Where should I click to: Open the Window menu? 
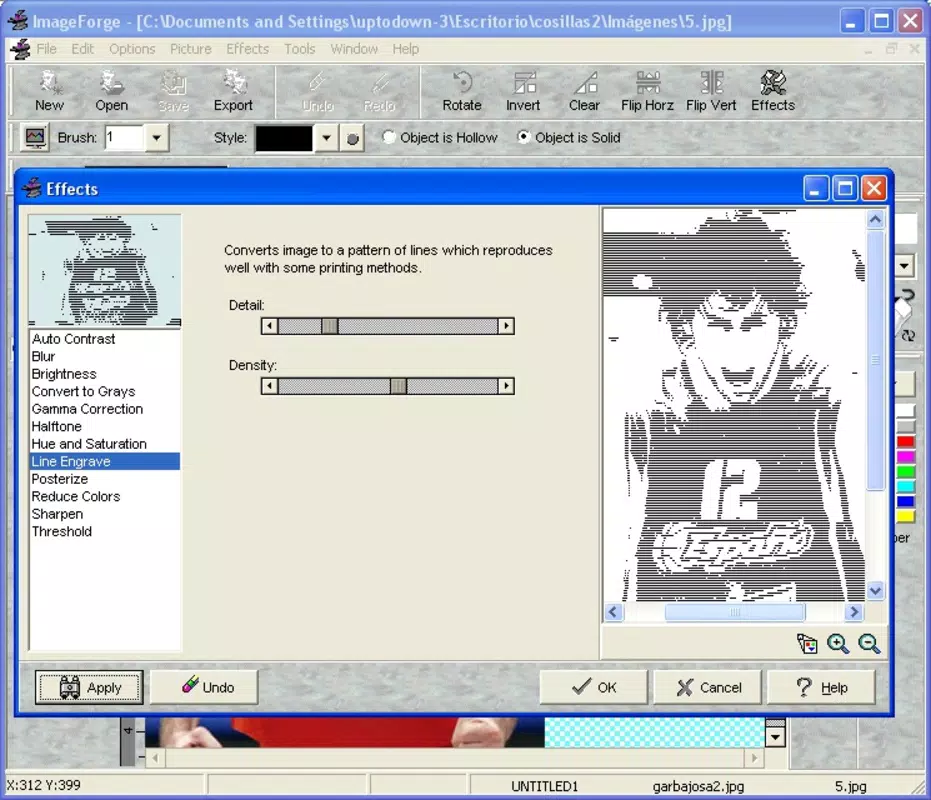[x=354, y=49]
